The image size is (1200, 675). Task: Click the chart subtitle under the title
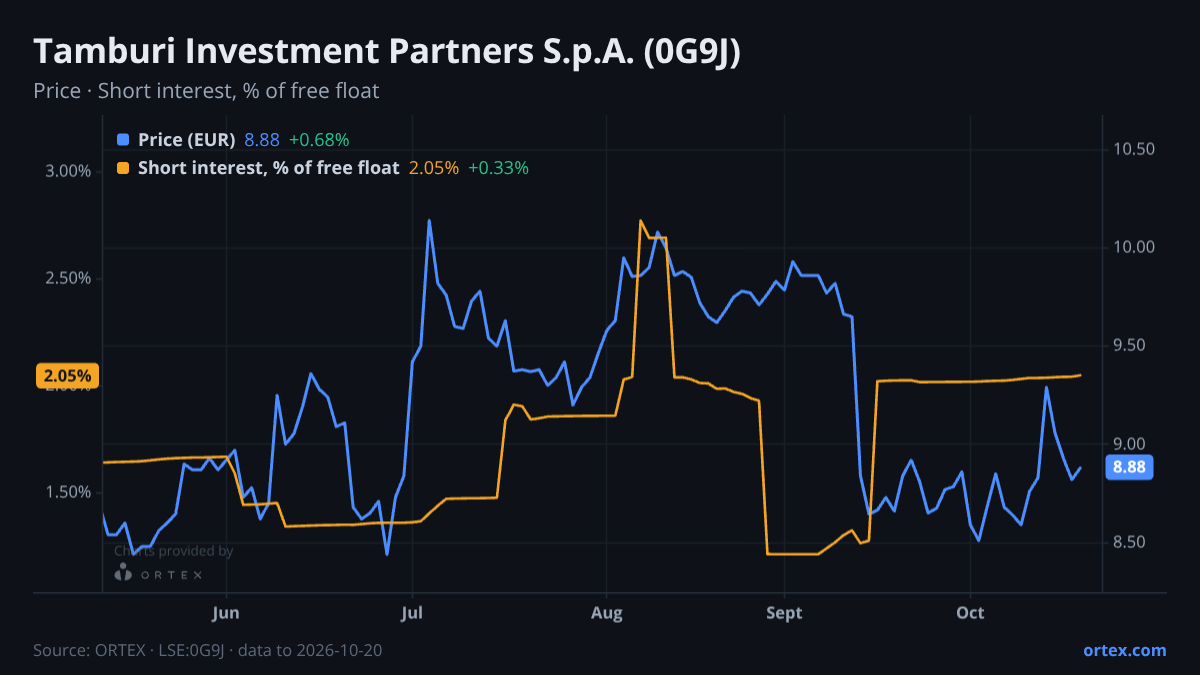206,91
